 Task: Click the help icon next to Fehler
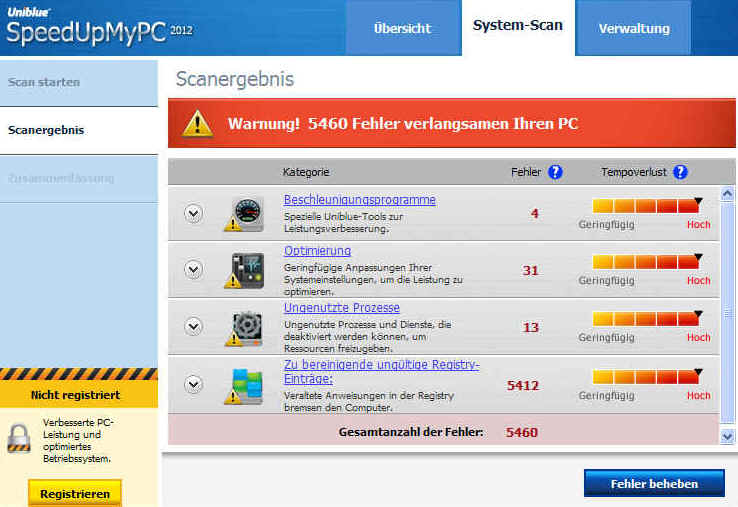pos(555,172)
